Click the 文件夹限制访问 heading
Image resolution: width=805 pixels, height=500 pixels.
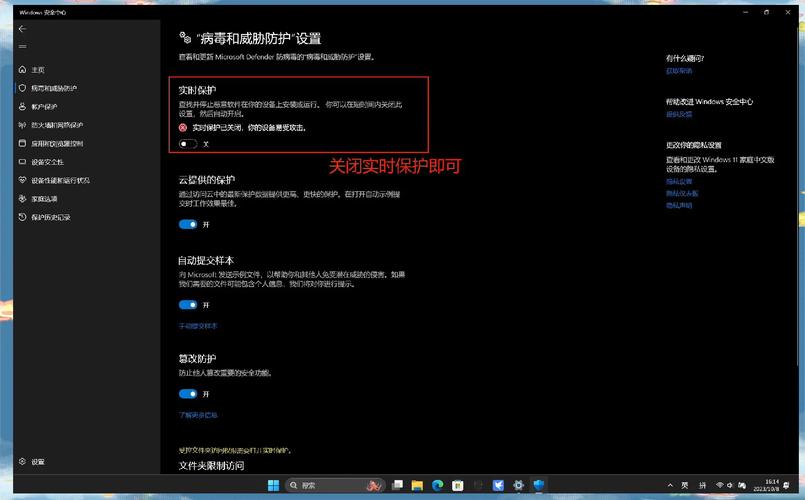tap(212, 466)
